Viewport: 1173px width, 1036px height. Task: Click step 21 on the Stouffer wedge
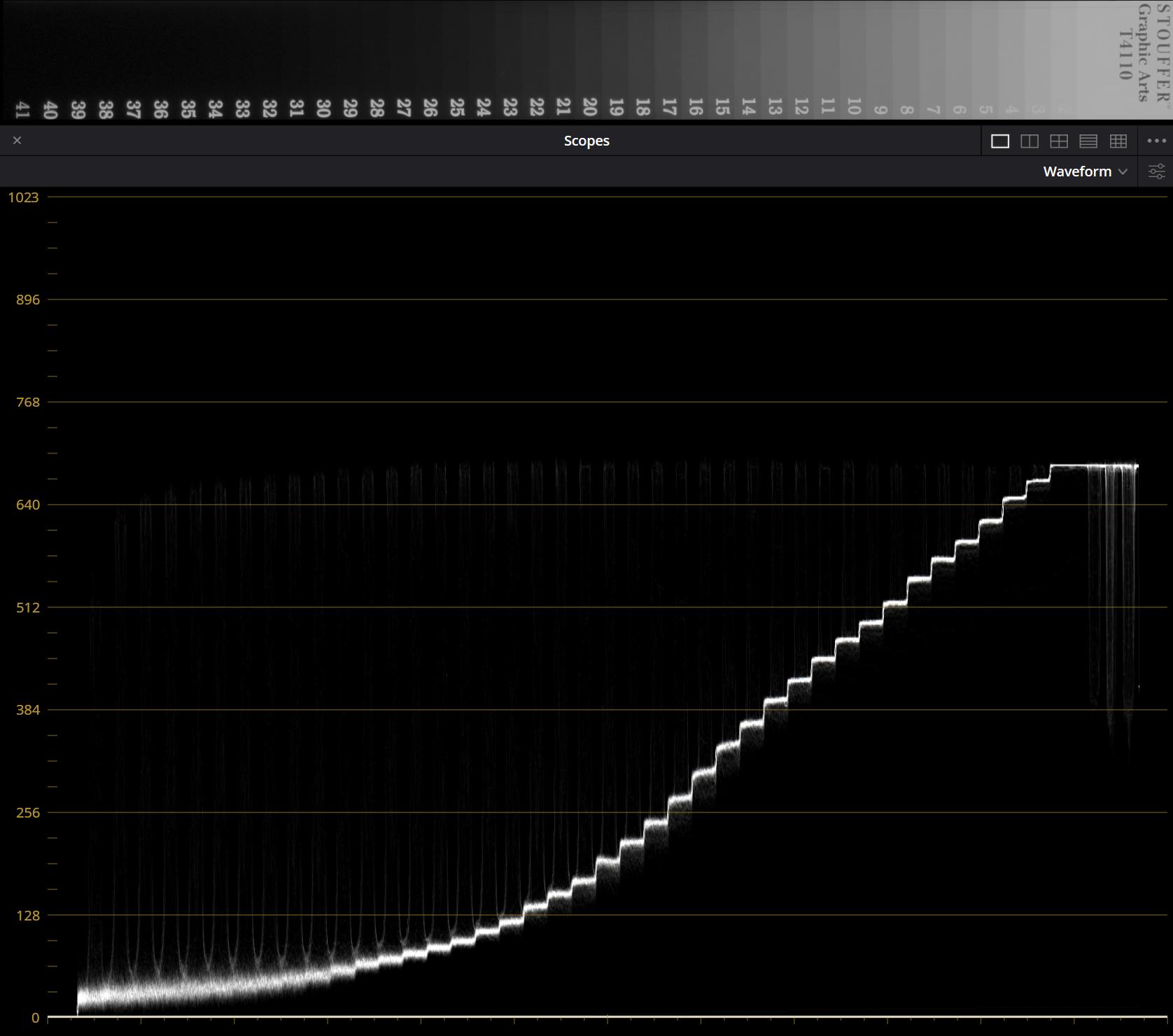pos(563,107)
